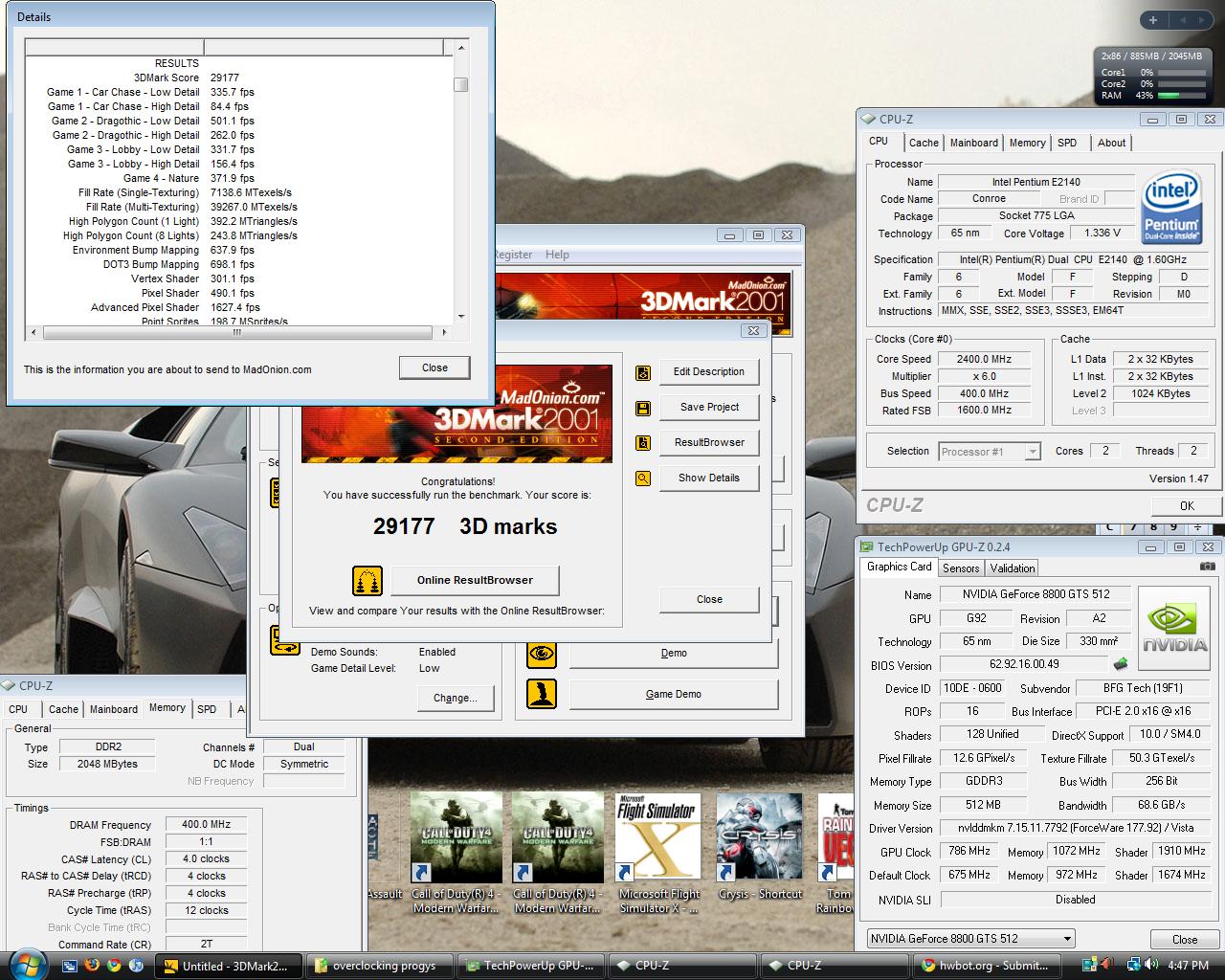
Task: Click the Show Details magnifier icon
Action: [643, 478]
